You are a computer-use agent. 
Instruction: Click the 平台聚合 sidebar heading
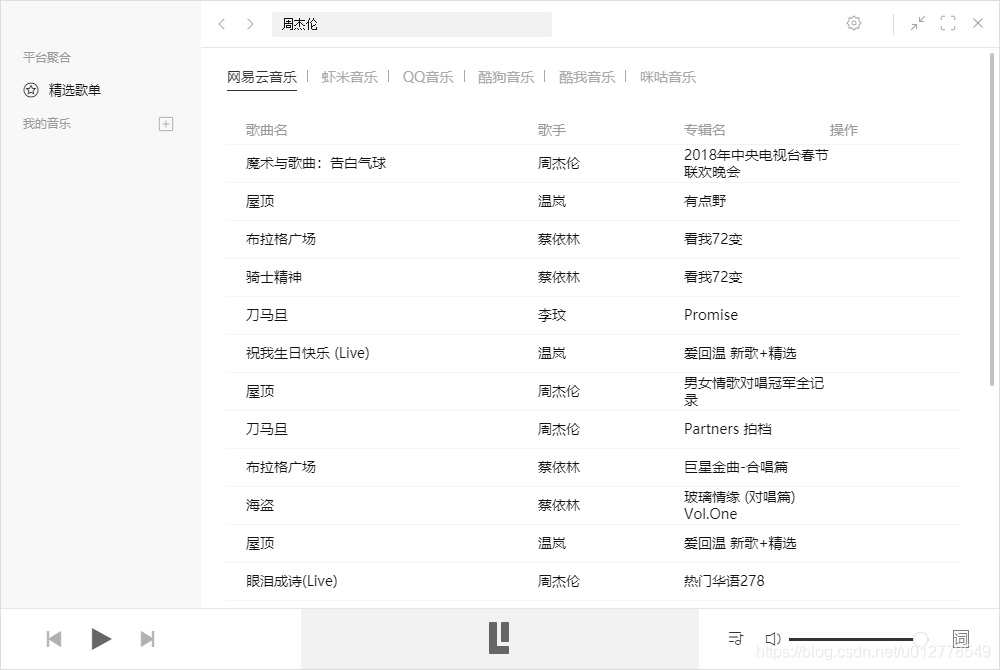(47, 57)
